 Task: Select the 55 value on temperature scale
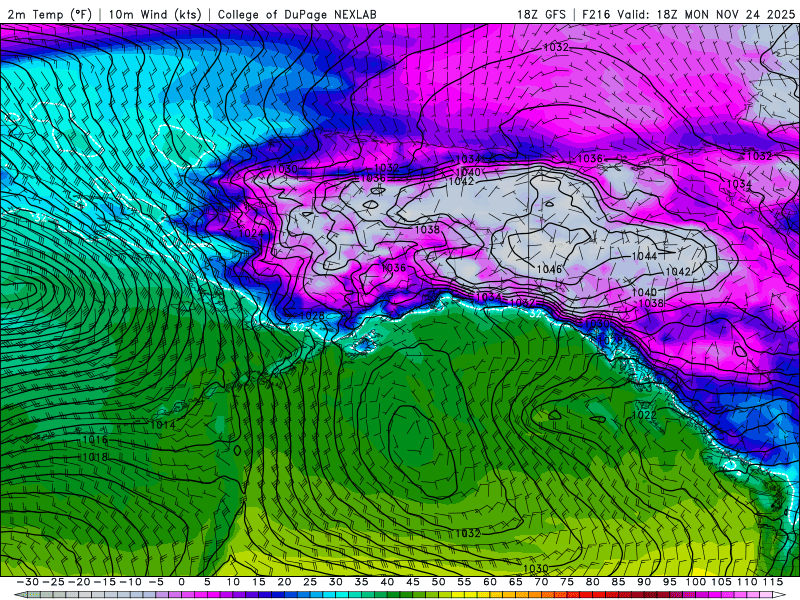(464, 582)
